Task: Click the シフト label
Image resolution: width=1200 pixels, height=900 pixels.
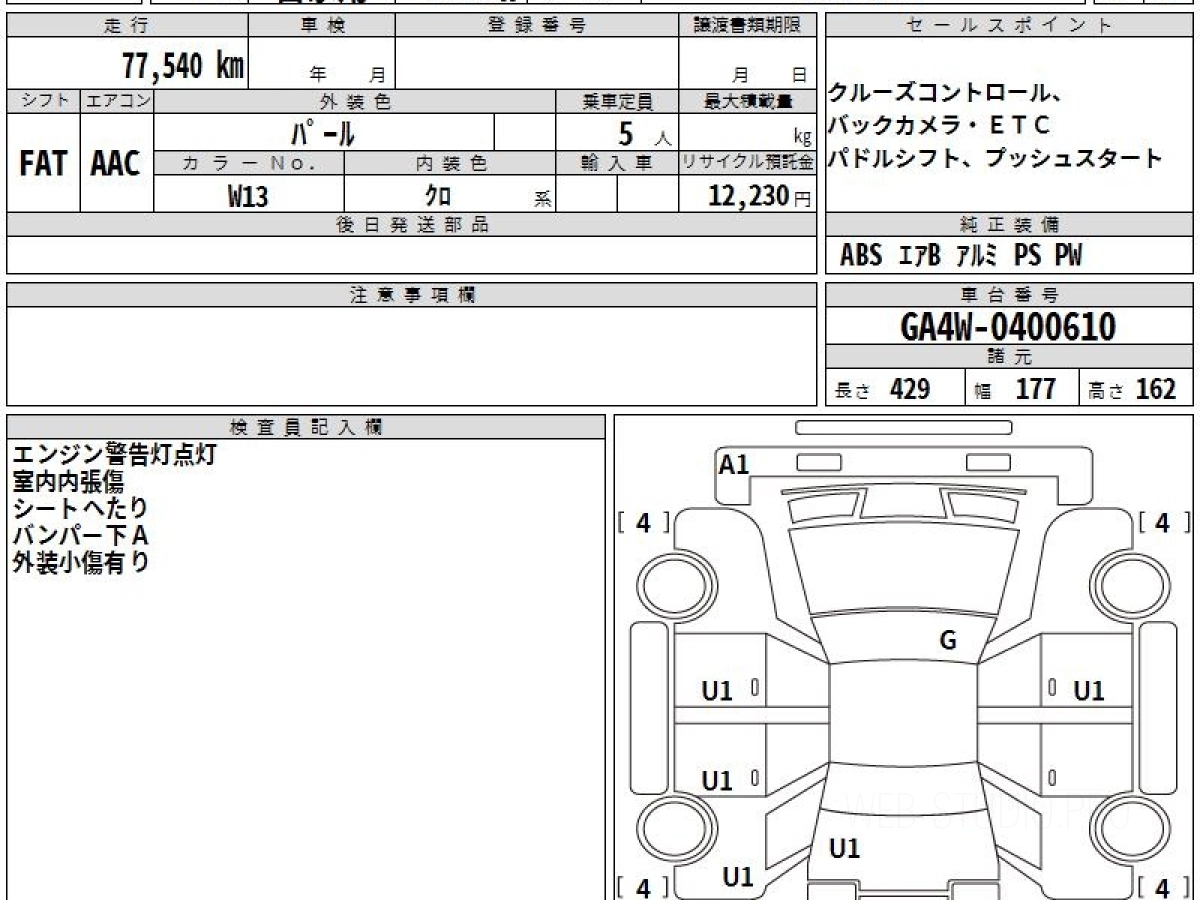Action: pos(43,101)
